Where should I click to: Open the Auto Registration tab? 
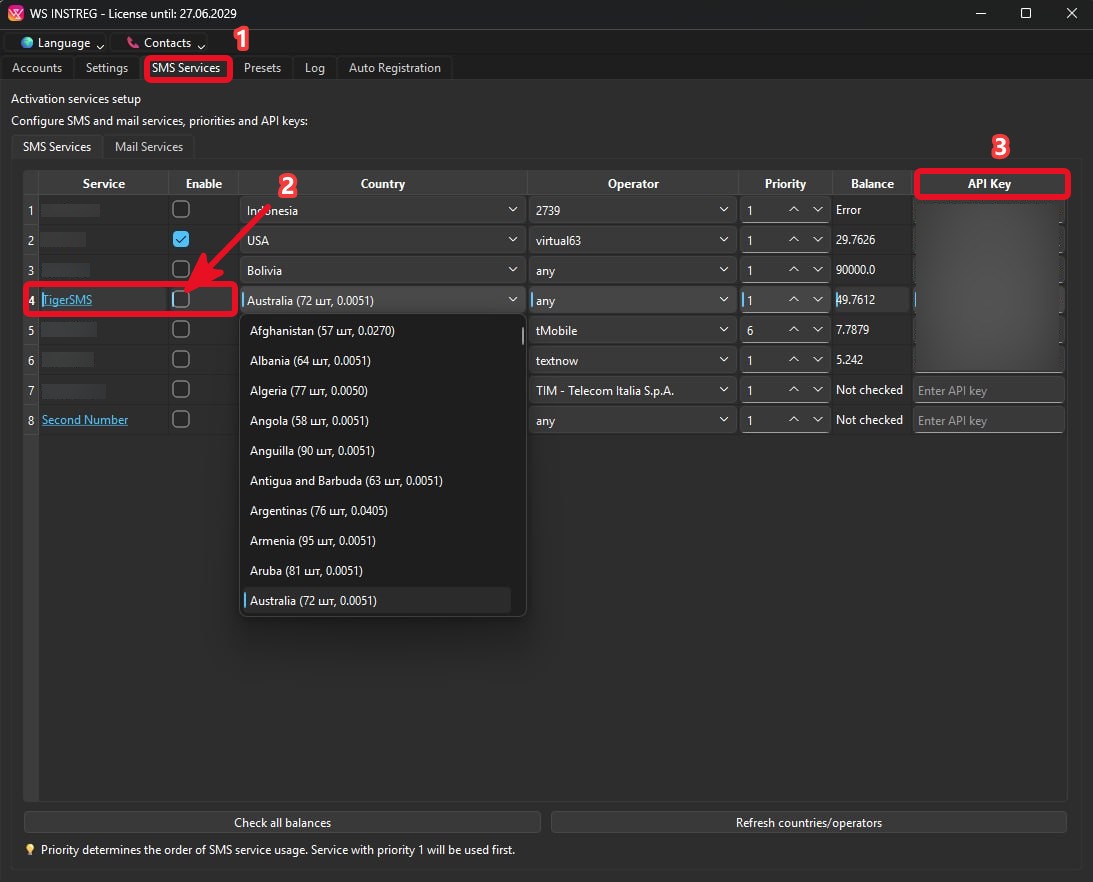point(395,68)
